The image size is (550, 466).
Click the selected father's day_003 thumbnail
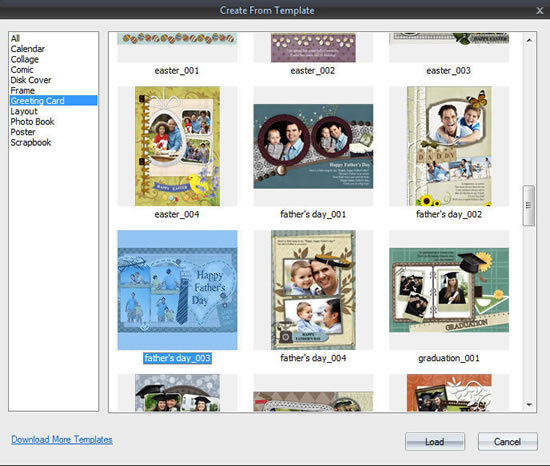pos(177,290)
